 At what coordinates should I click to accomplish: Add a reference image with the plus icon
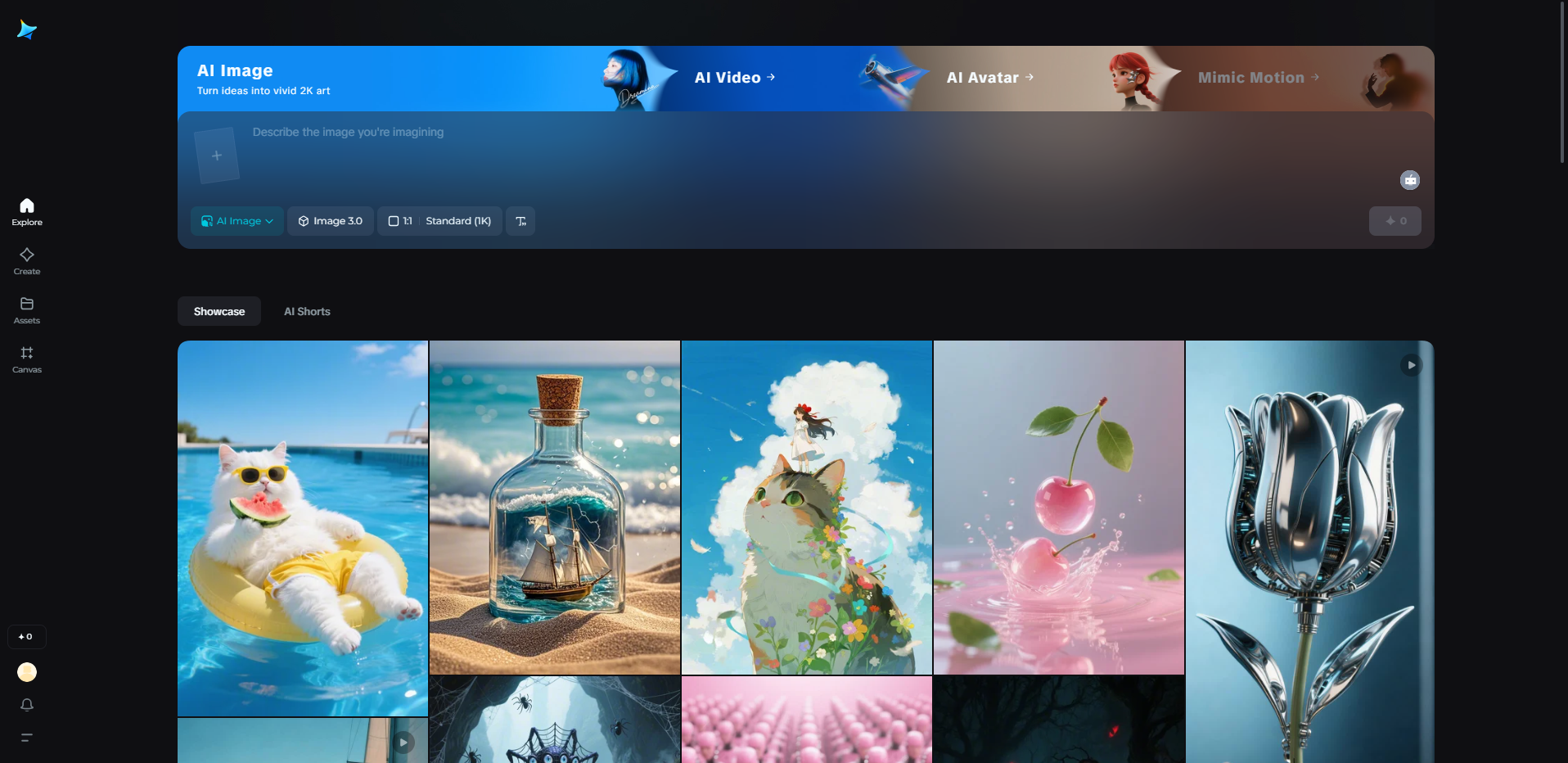[x=217, y=155]
